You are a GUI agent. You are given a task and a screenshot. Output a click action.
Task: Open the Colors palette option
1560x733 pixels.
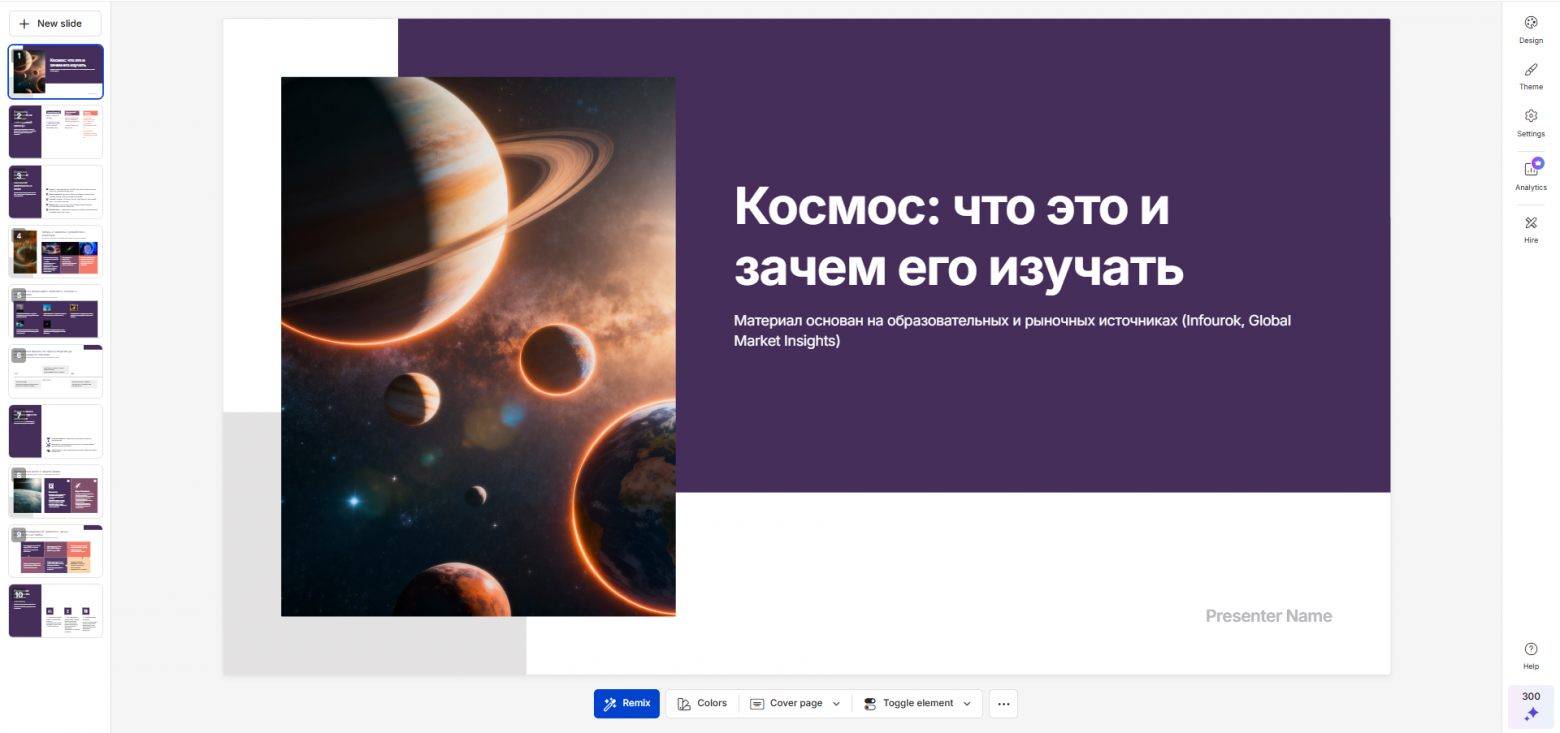[702, 703]
